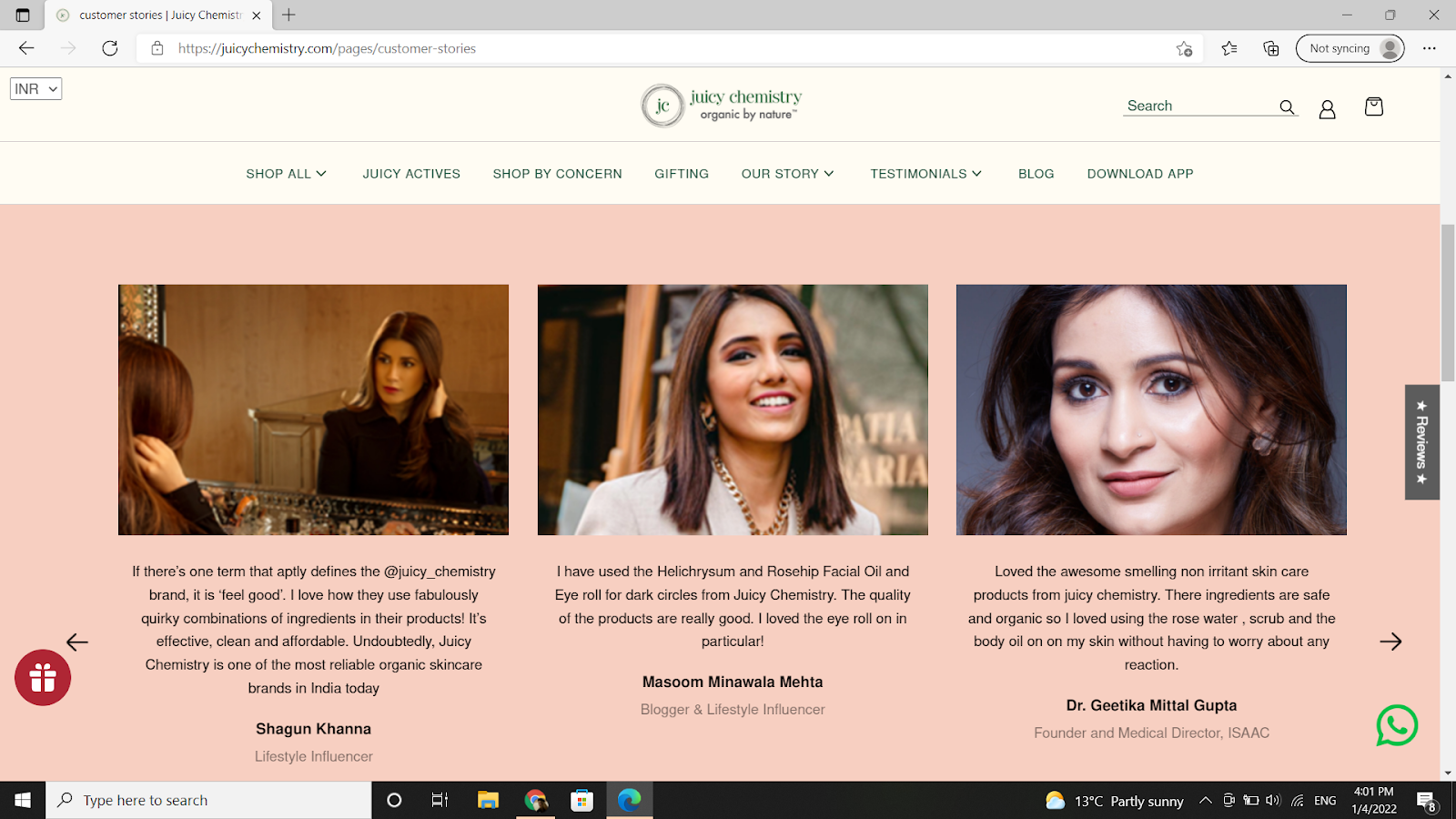
Task: Open the volume control in tray
Action: pos(1273,801)
